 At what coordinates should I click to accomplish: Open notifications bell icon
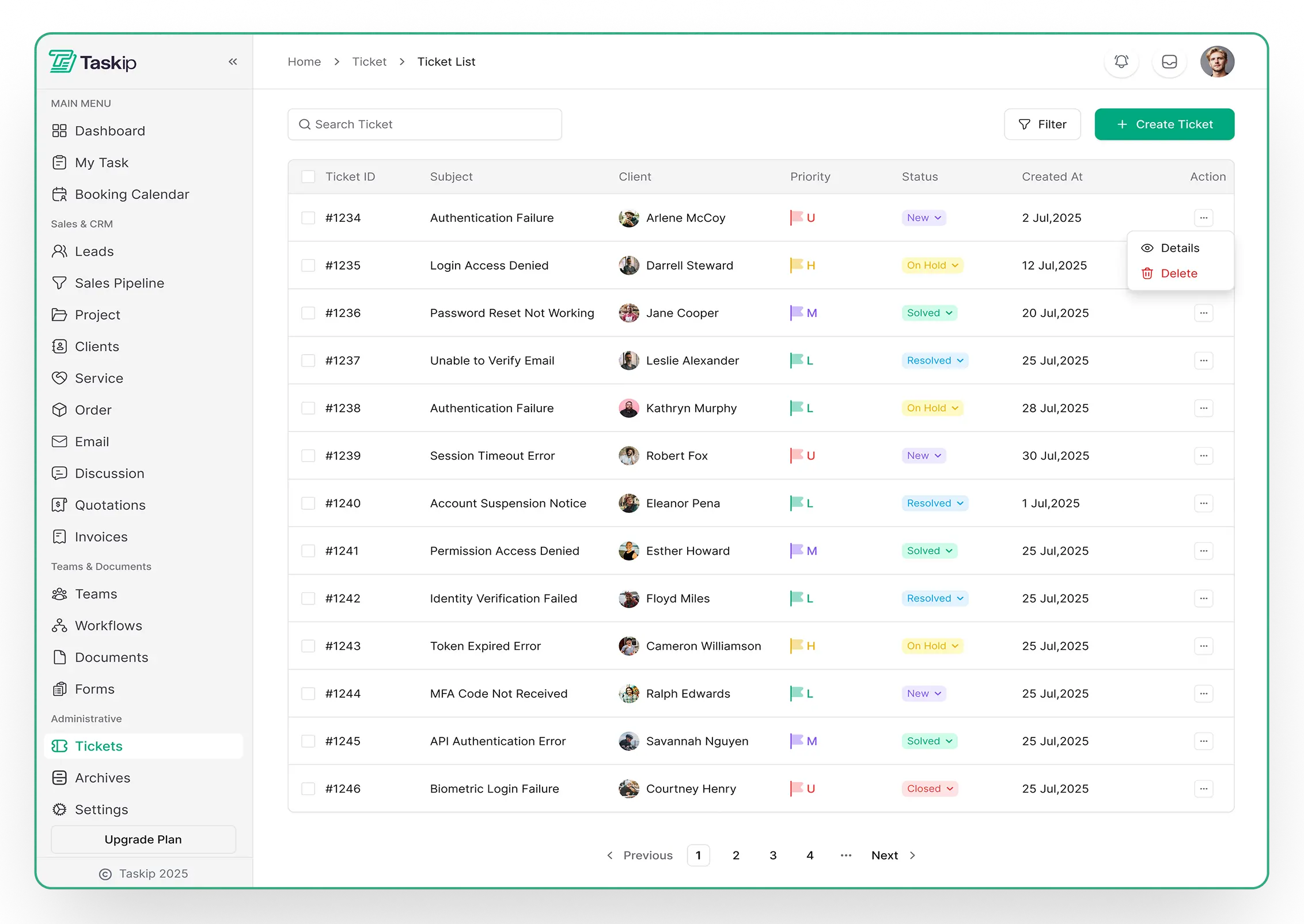coord(1121,62)
